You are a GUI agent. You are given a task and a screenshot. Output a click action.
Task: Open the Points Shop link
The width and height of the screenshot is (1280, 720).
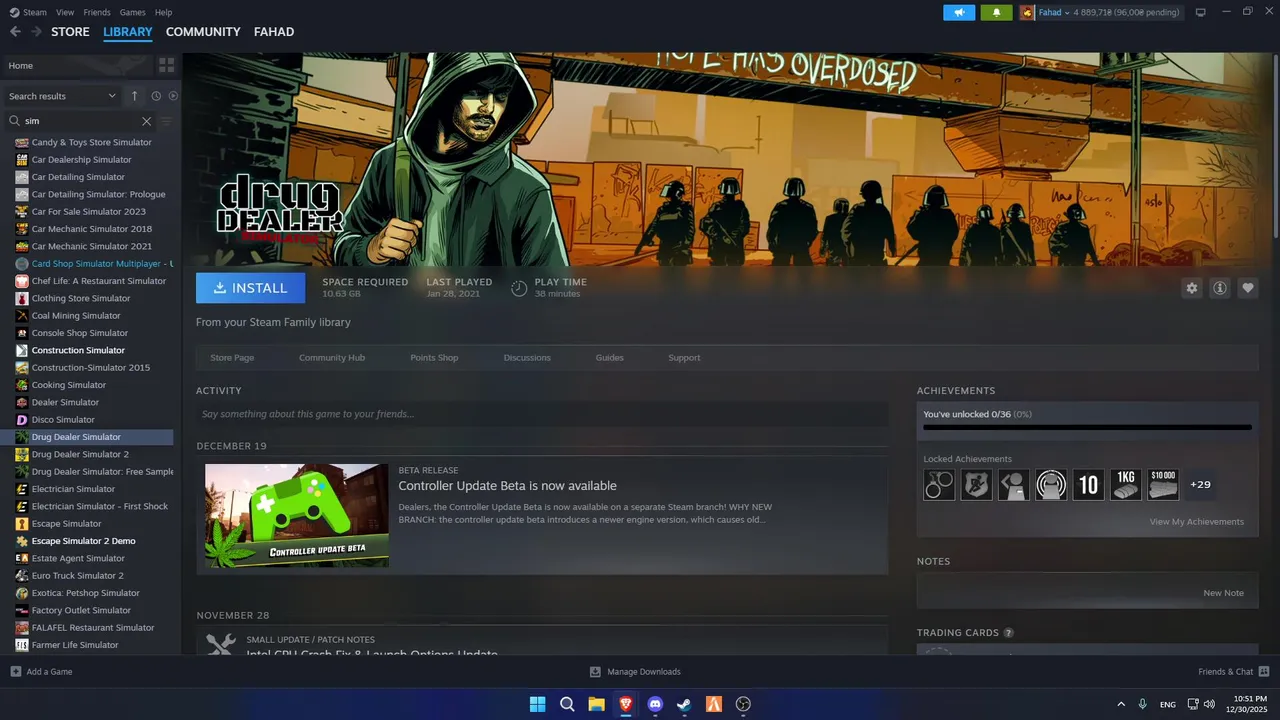point(434,358)
